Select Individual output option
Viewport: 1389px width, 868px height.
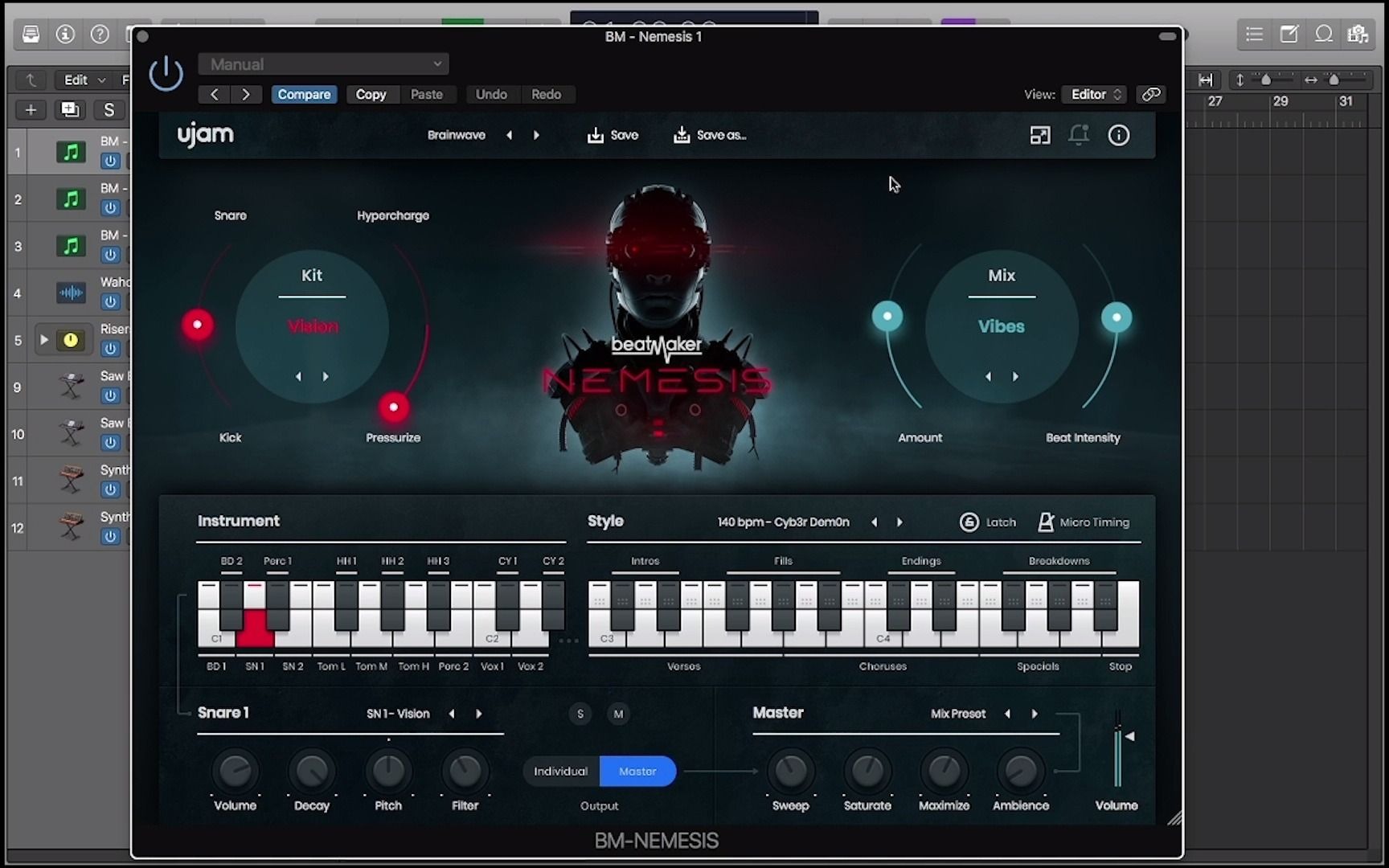point(561,772)
